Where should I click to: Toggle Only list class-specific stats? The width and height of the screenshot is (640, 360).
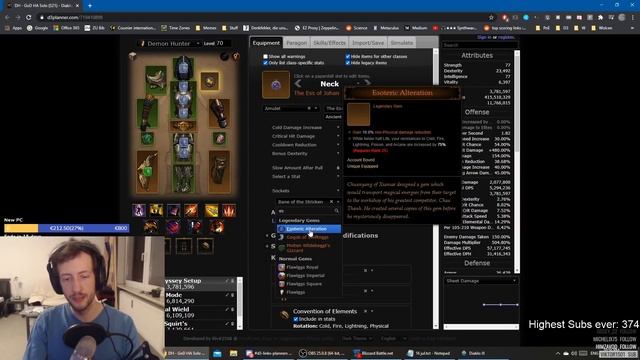265,63
